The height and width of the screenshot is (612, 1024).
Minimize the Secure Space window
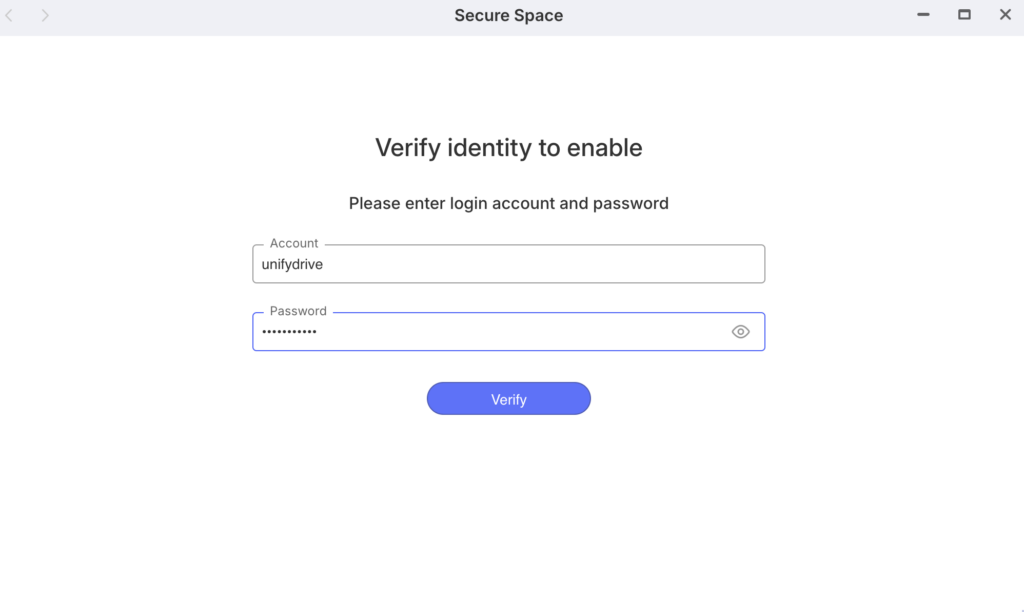pos(923,15)
